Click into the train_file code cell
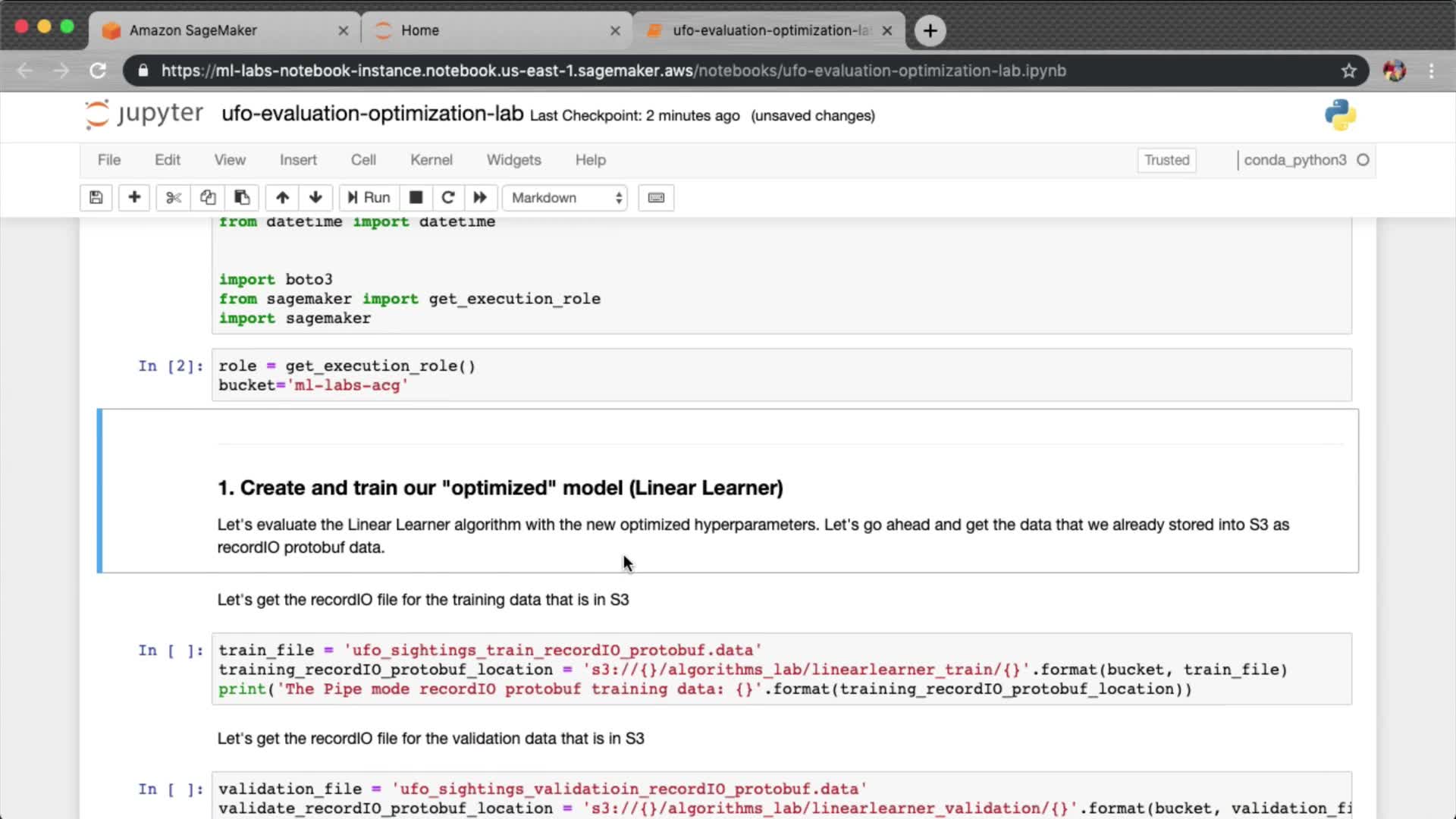 pos(781,669)
